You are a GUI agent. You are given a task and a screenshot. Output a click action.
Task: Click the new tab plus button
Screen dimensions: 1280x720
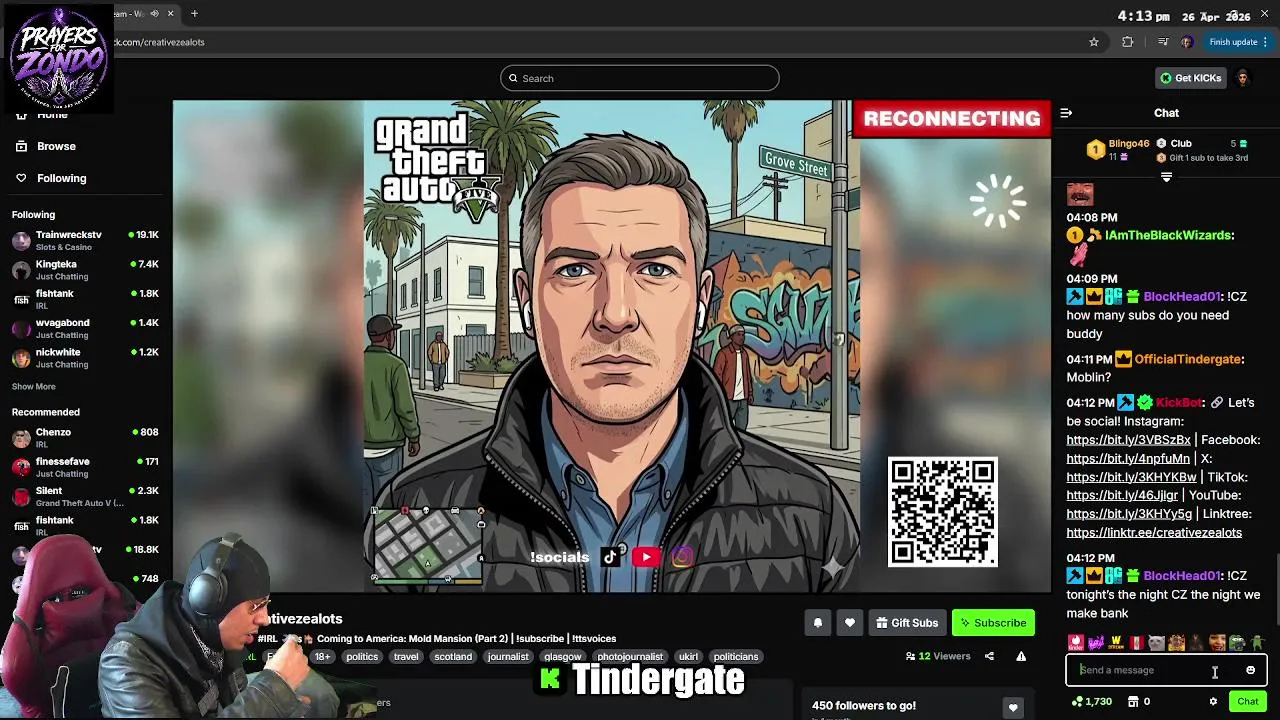(x=194, y=14)
